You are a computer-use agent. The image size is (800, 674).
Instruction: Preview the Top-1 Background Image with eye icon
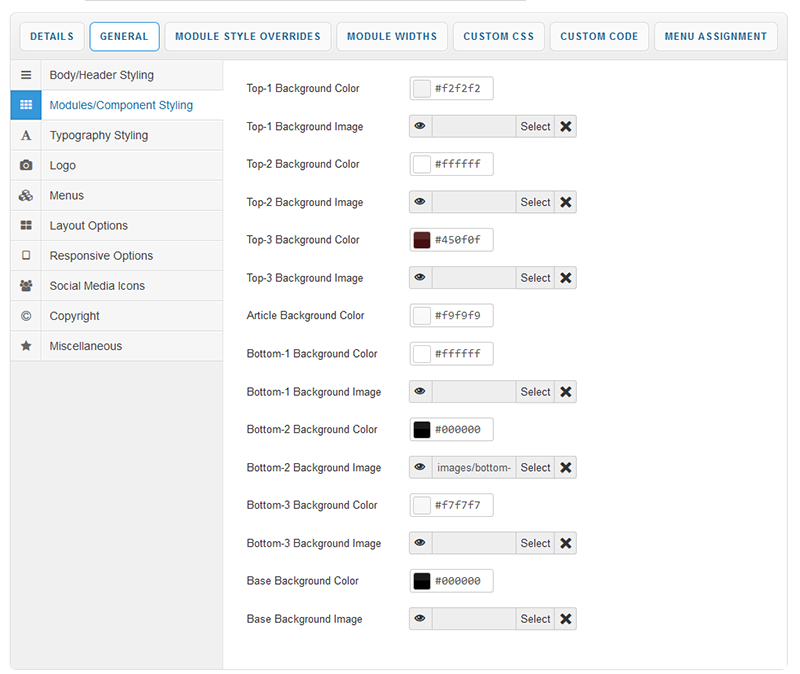point(420,126)
